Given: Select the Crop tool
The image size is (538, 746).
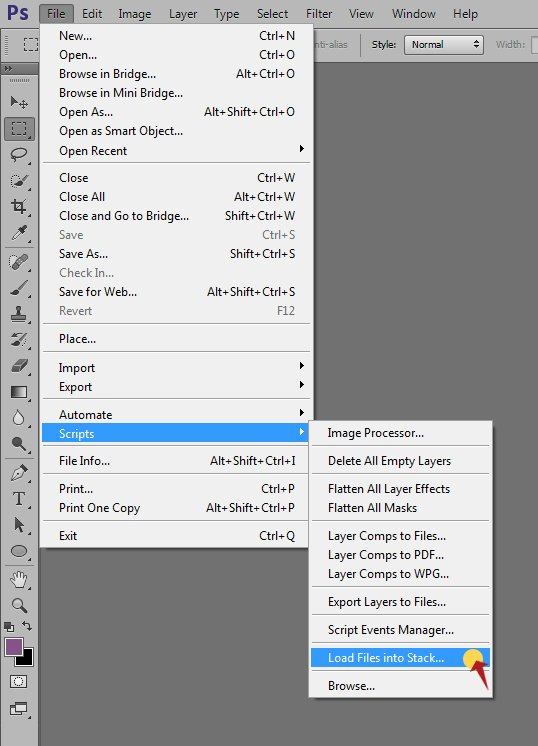Looking at the screenshot, I should click(19, 206).
